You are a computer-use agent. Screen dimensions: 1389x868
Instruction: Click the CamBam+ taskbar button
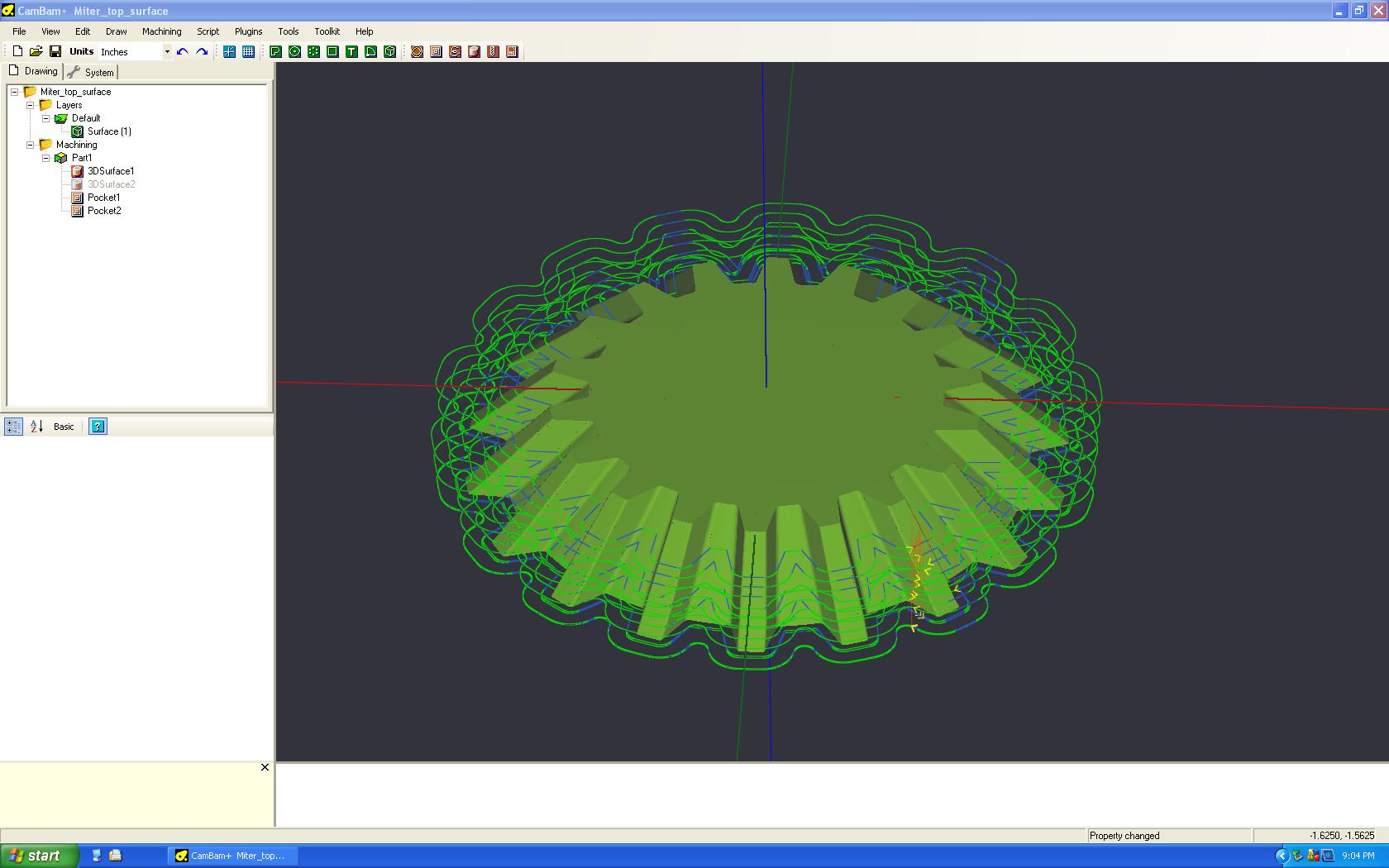(x=232, y=856)
